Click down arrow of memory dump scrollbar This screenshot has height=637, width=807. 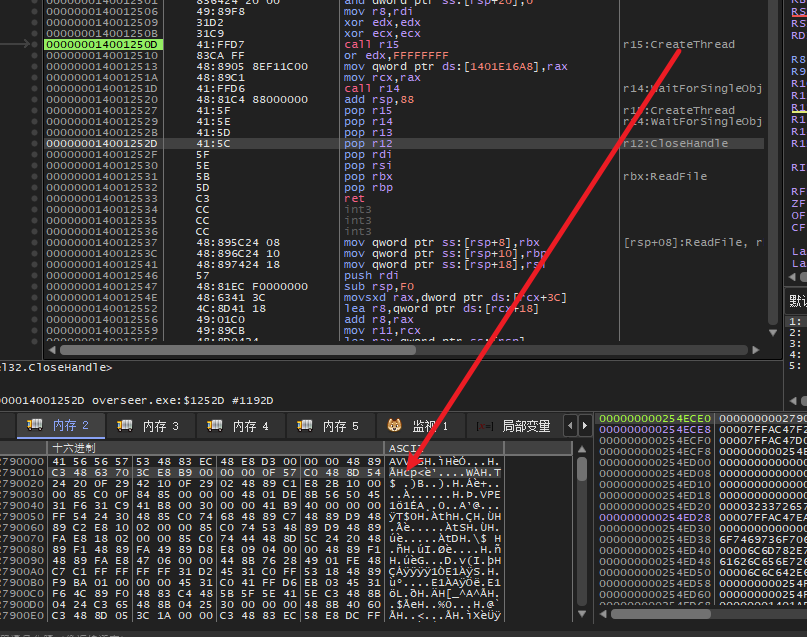582,614
